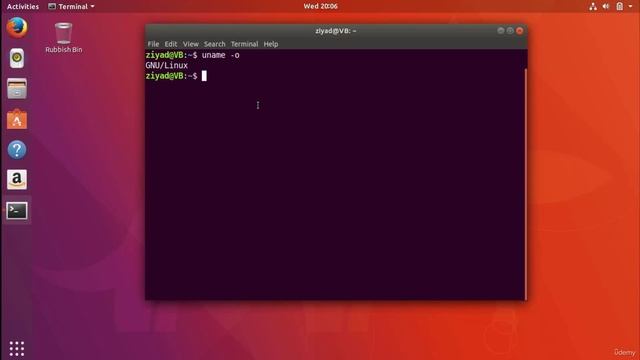Click the battery icon in top bar
The width and height of the screenshot is (640, 360).
tap(620, 7)
